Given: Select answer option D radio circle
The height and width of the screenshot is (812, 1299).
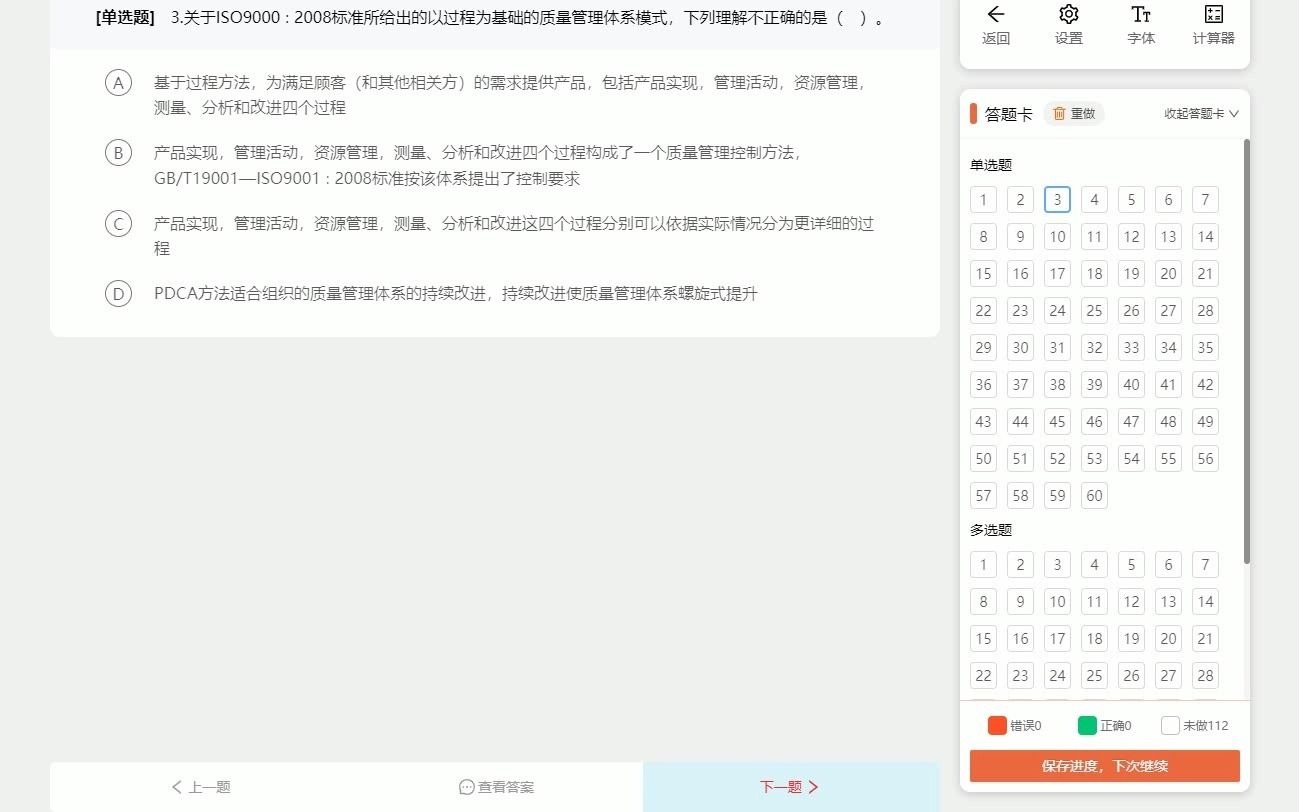Looking at the screenshot, I should pos(118,294).
